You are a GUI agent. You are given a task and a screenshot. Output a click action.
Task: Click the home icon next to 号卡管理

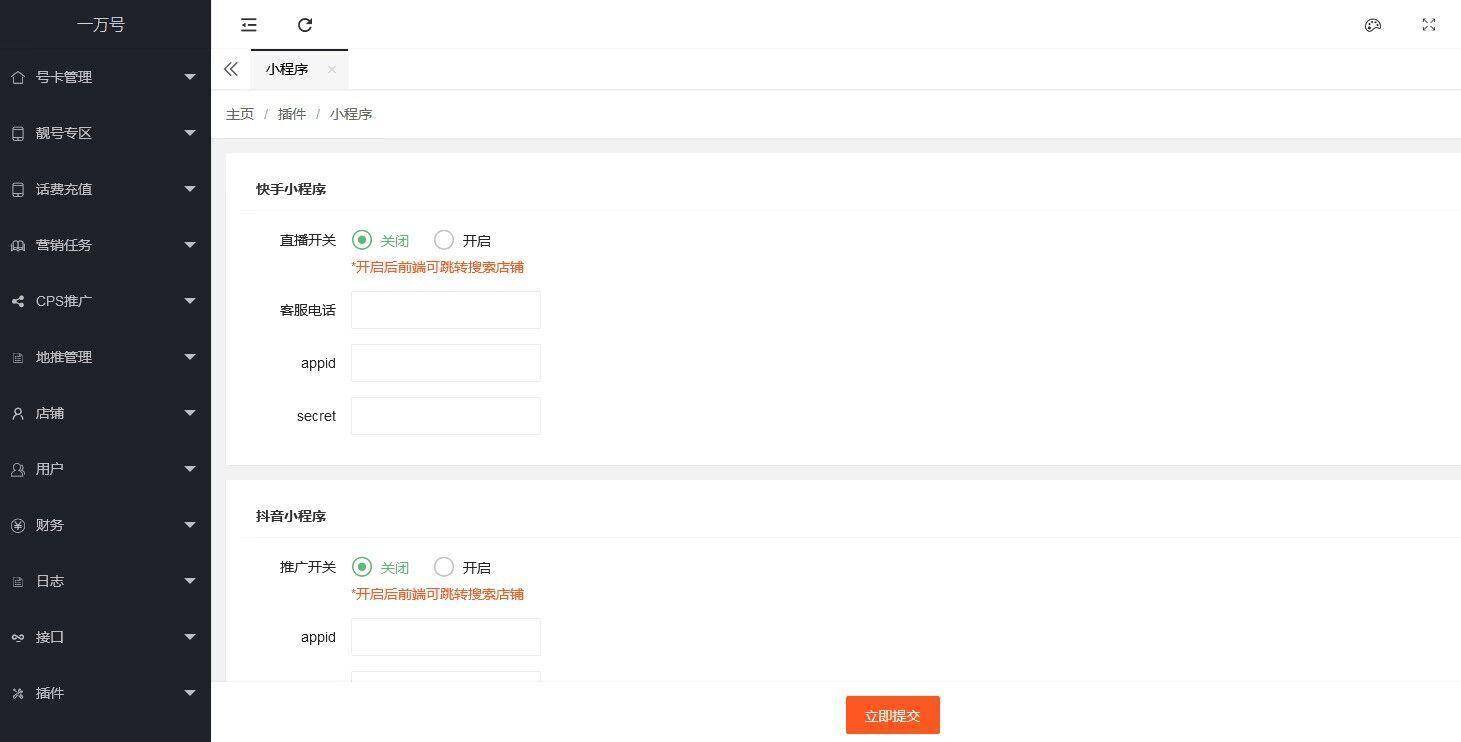click(x=18, y=77)
